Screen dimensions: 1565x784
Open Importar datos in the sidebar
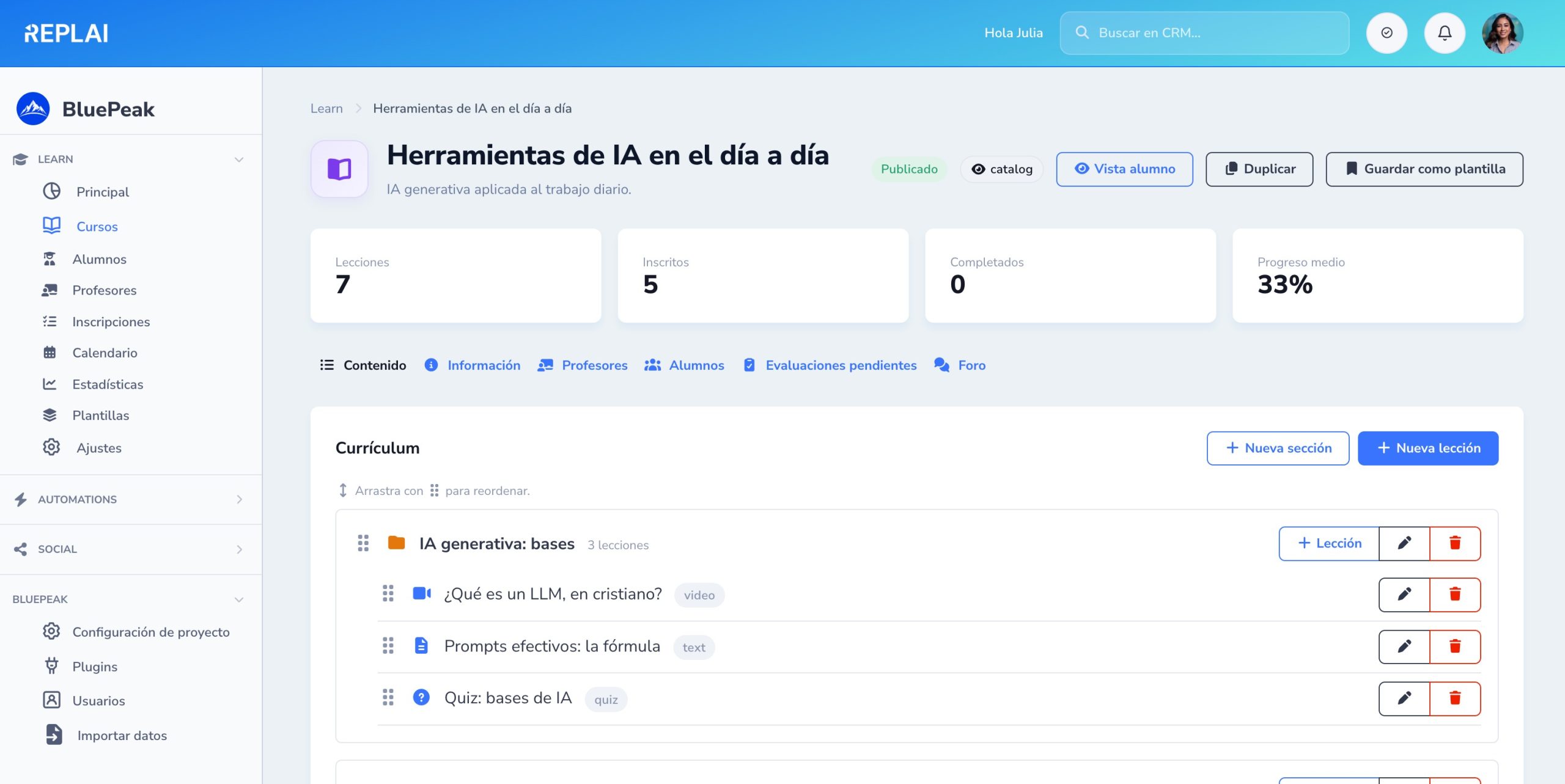pyautogui.click(x=105, y=735)
